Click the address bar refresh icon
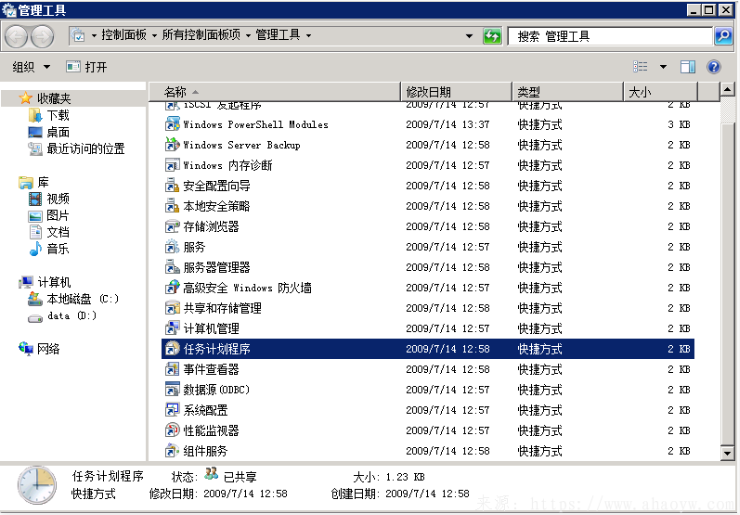 (x=492, y=36)
